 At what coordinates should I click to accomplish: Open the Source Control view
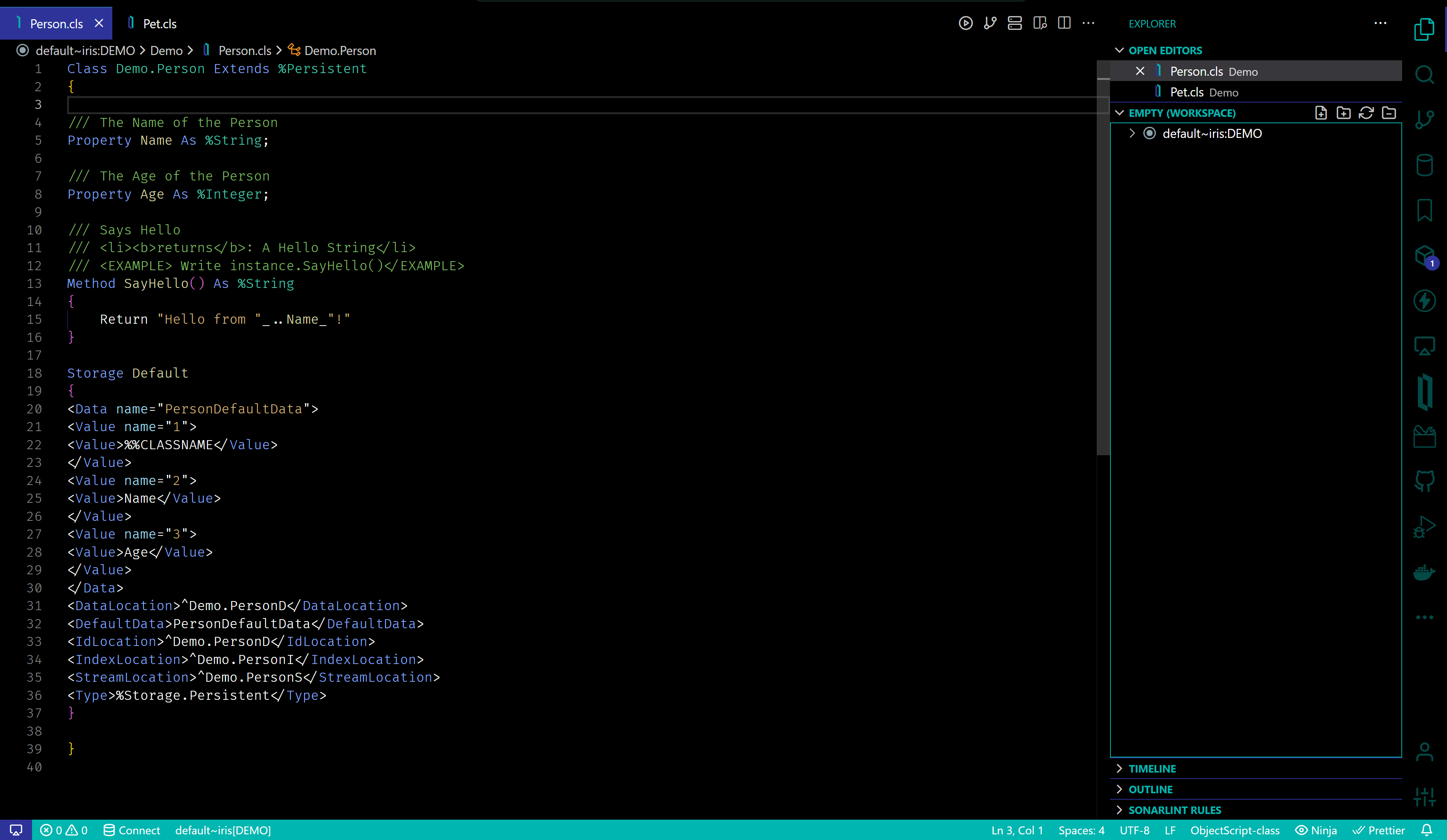pos(1424,119)
